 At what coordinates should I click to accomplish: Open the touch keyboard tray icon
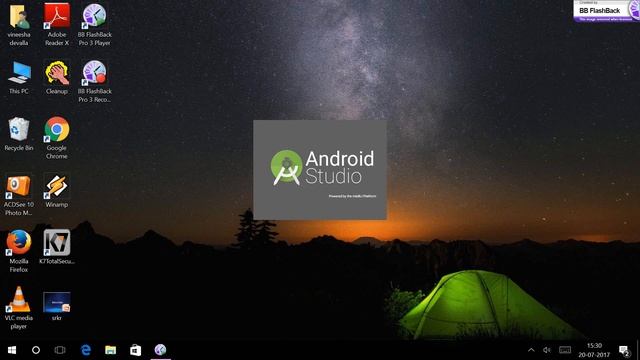coord(565,350)
